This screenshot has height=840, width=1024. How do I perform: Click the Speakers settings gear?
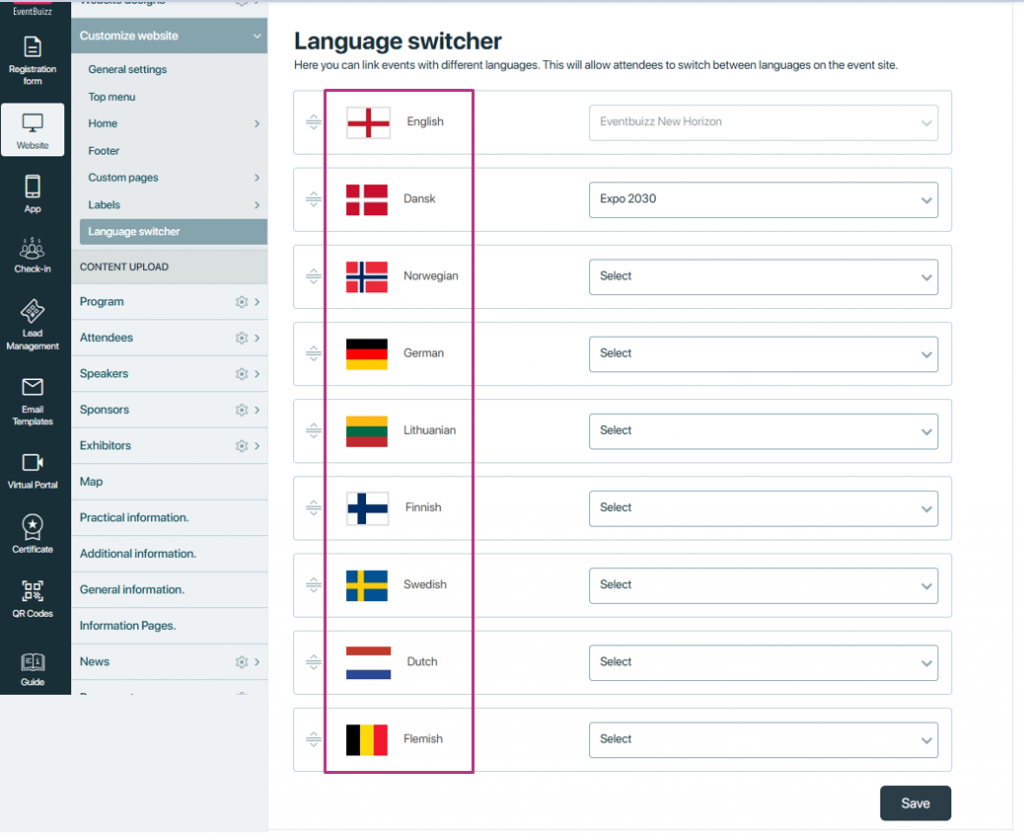pos(242,374)
